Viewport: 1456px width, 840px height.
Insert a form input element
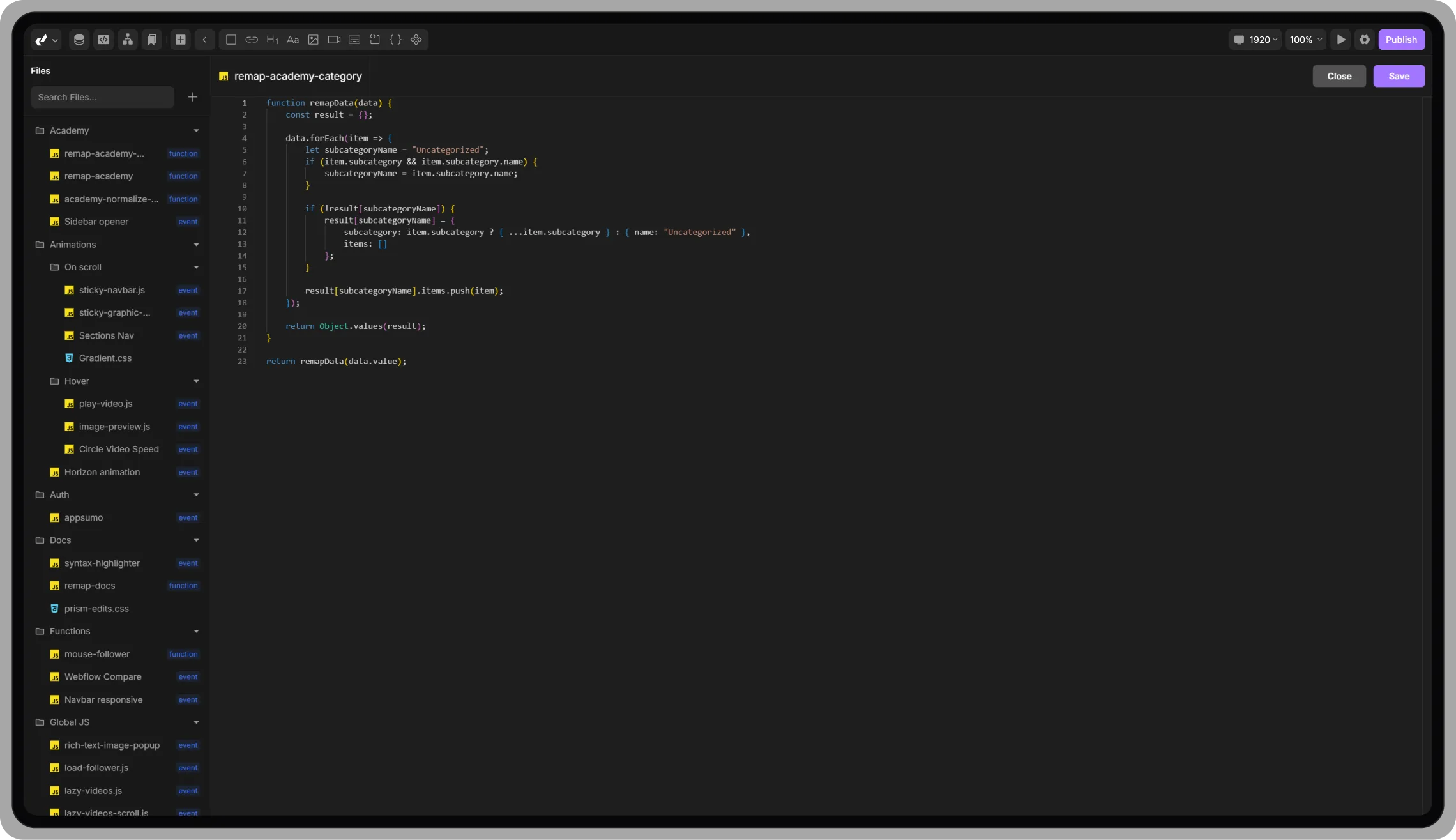pyautogui.click(x=354, y=40)
